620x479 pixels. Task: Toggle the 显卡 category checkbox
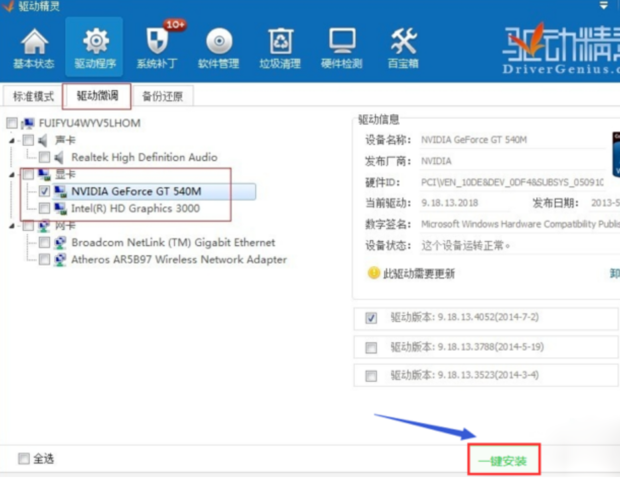coord(28,175)
